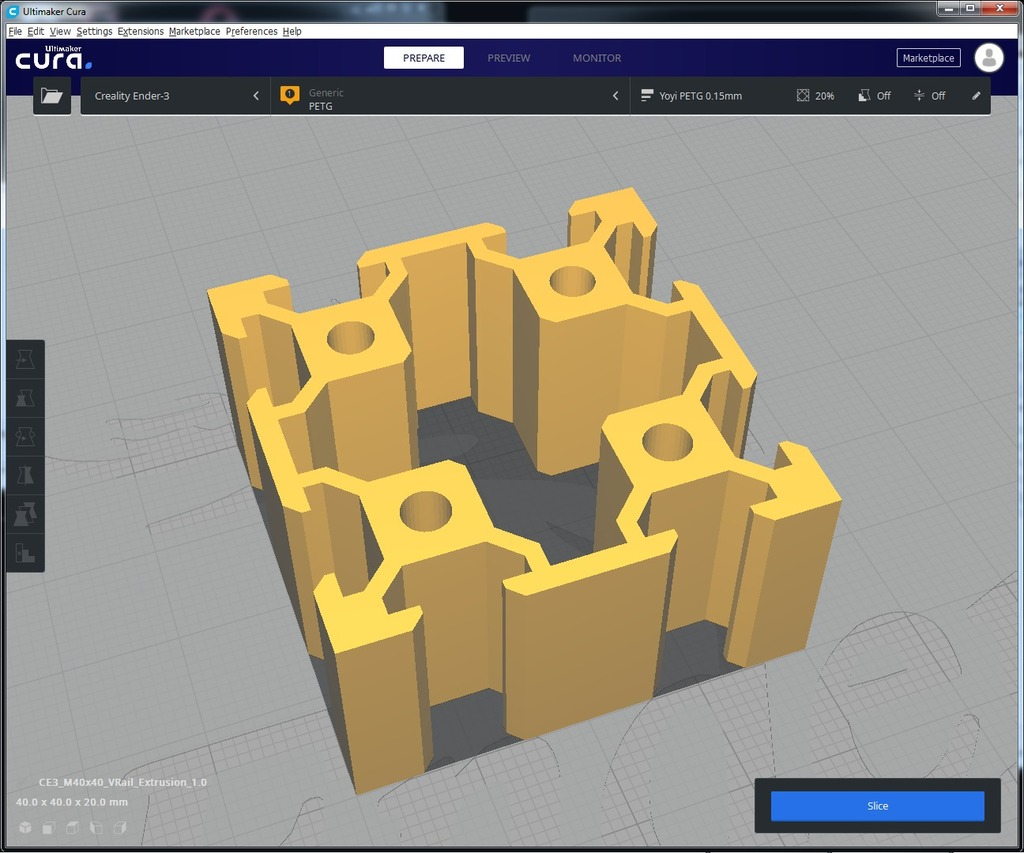Select the Scale tool in left toolbar
The image size is (1024, 853).
(x=25, y=398)
